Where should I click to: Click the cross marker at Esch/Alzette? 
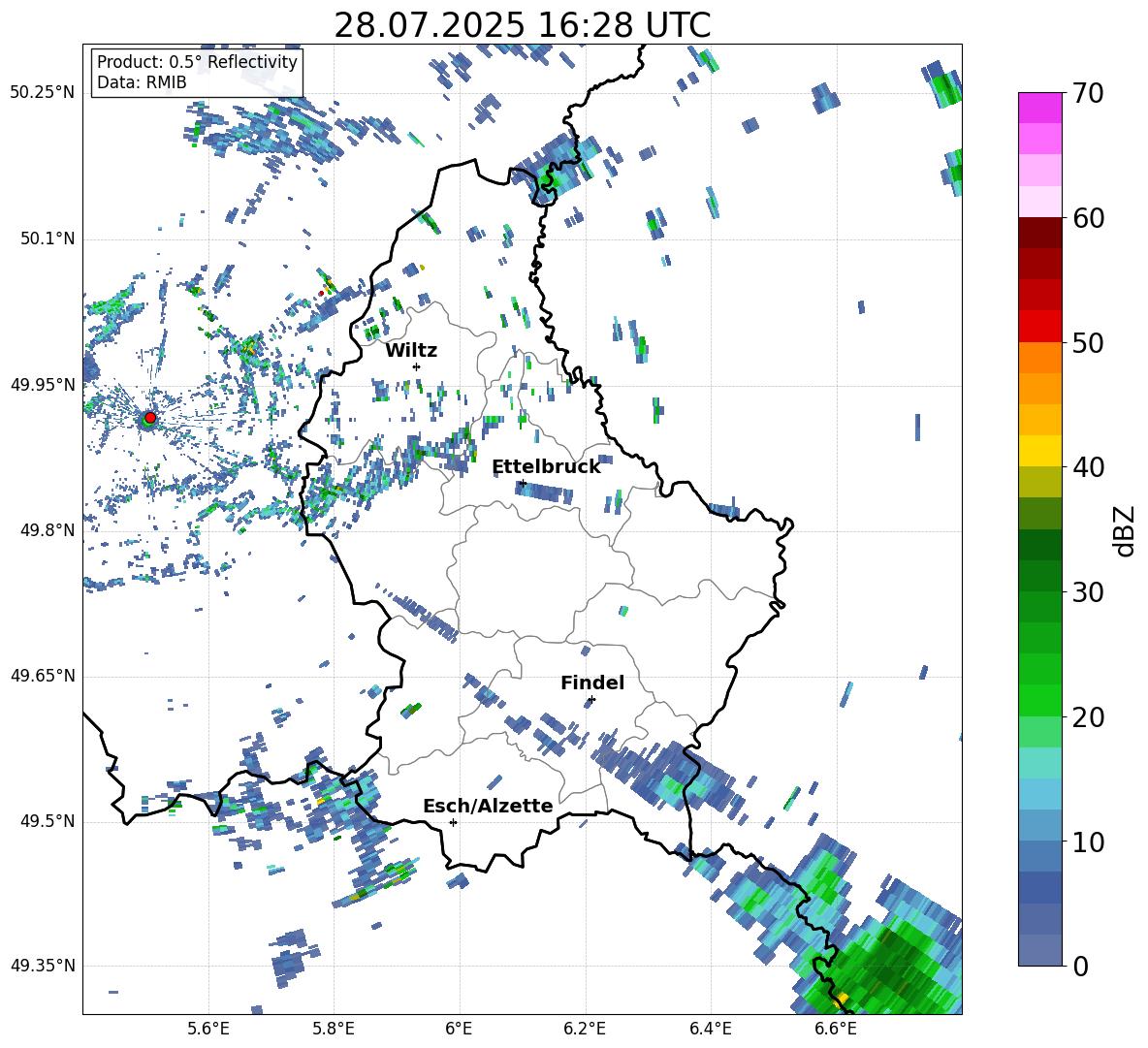pyautogui.click(x=453, y=822)
